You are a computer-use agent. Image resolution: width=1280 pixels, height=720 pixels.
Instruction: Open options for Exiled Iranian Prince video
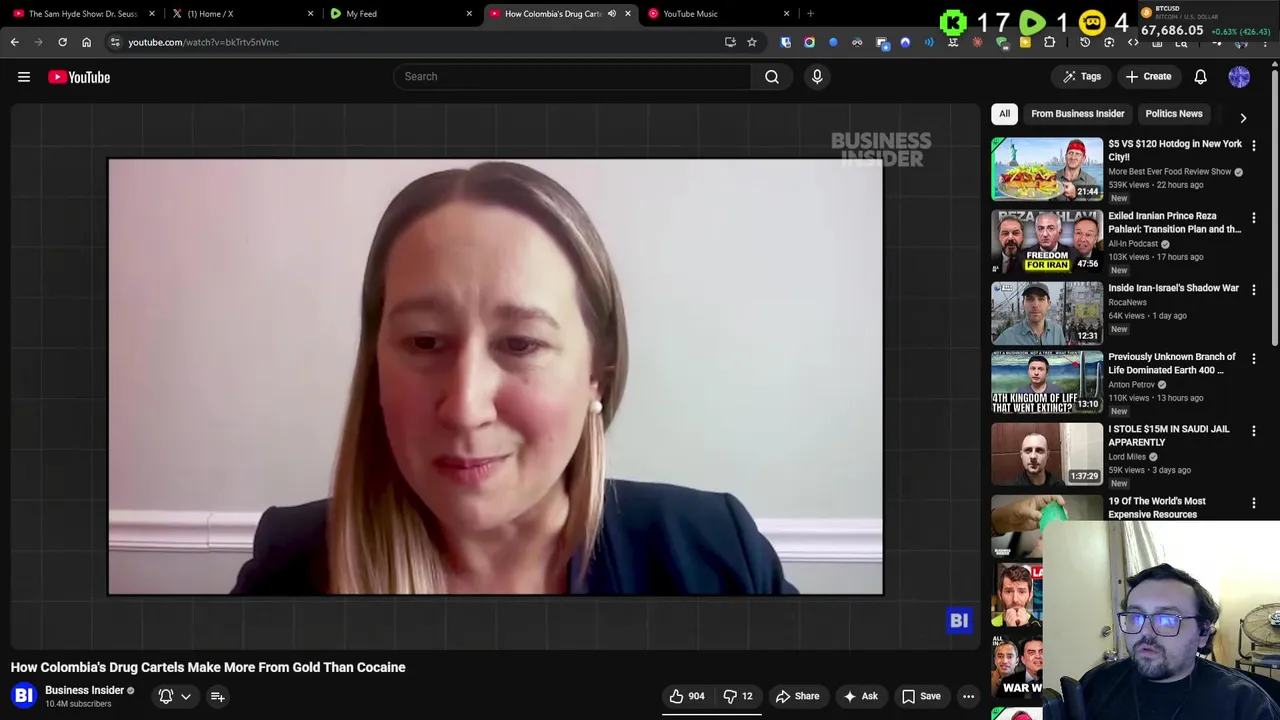1253,217
